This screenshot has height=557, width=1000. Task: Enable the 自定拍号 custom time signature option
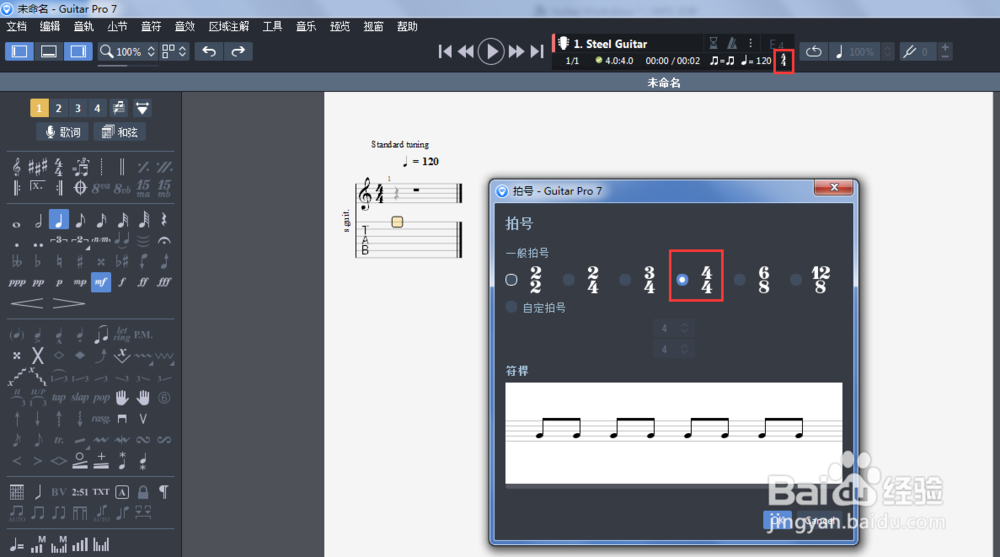tap(511, 307)
